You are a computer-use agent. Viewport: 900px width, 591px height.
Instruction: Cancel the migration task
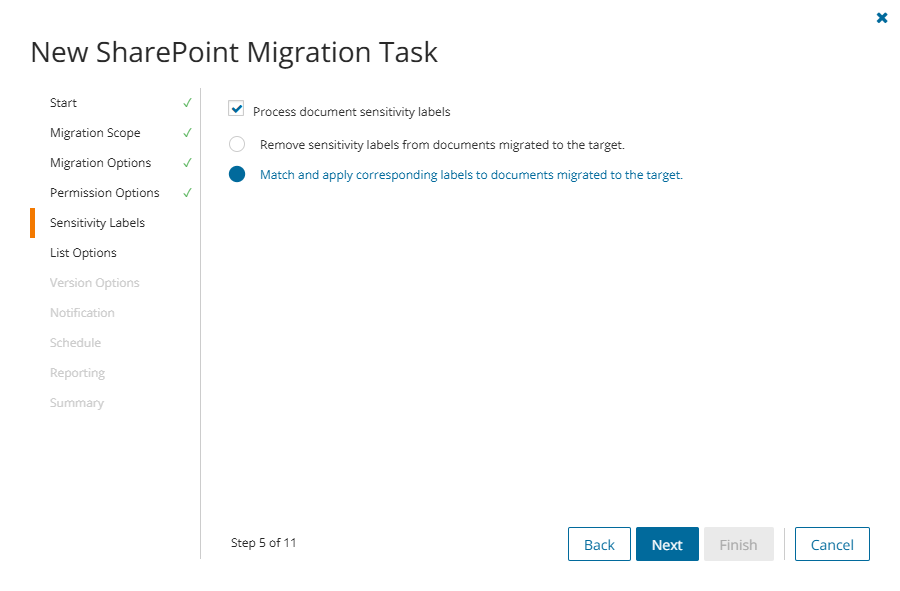click(832, 544)
